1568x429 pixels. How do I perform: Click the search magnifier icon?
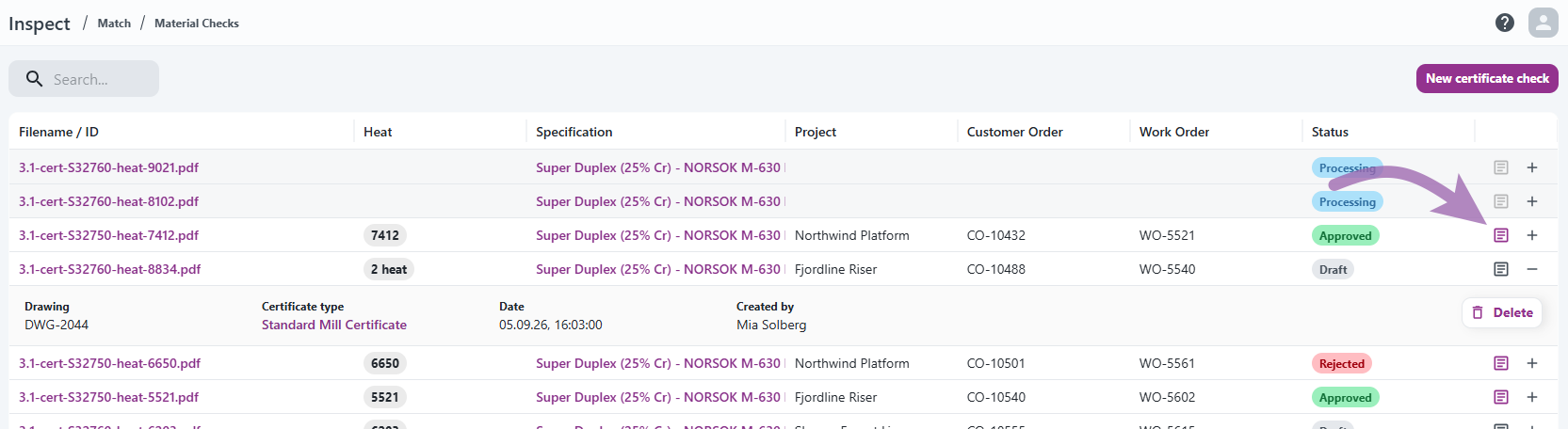[x=34, y=79]
